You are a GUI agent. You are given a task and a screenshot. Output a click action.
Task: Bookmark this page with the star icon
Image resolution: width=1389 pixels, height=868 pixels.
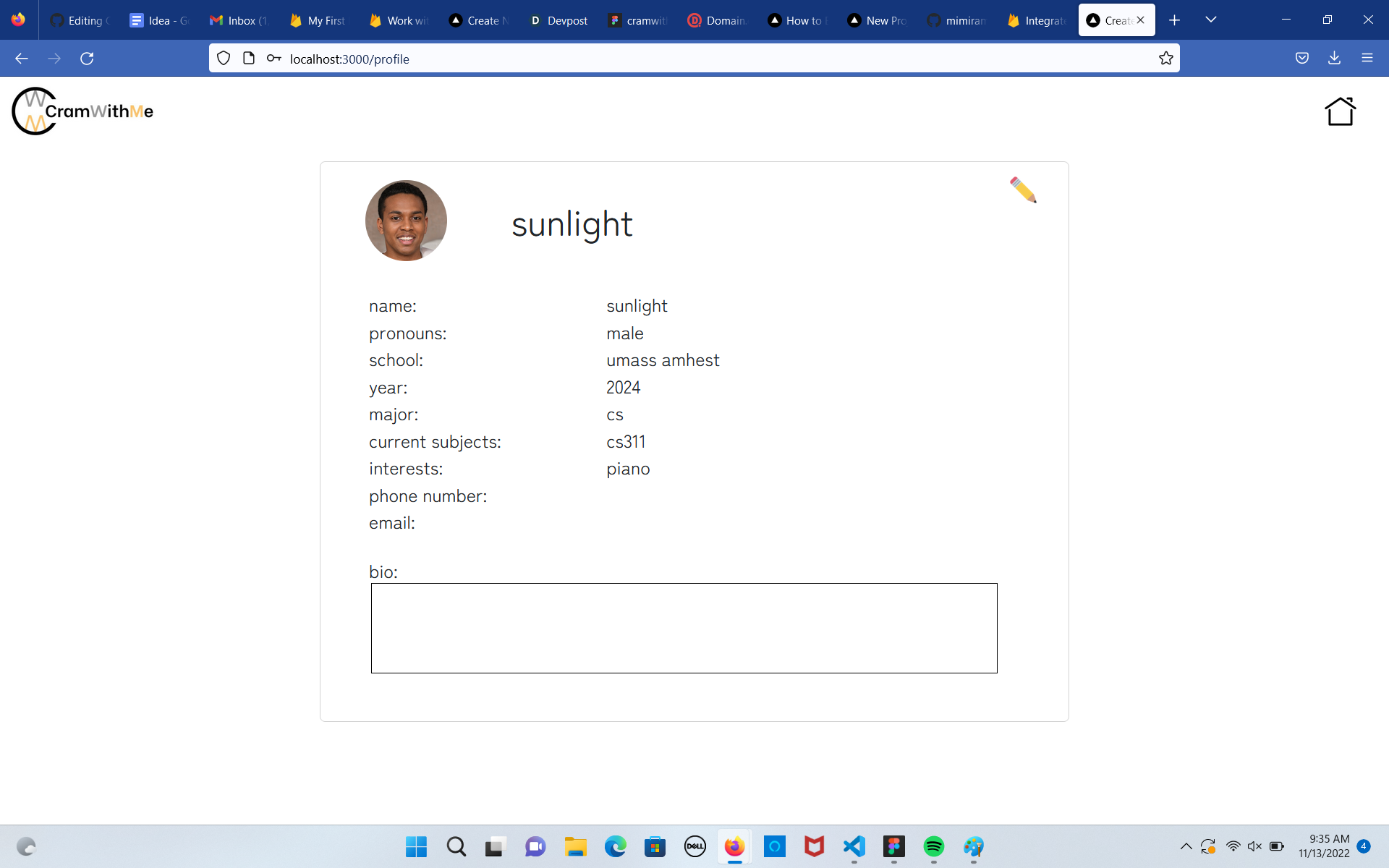point(1165,59)
